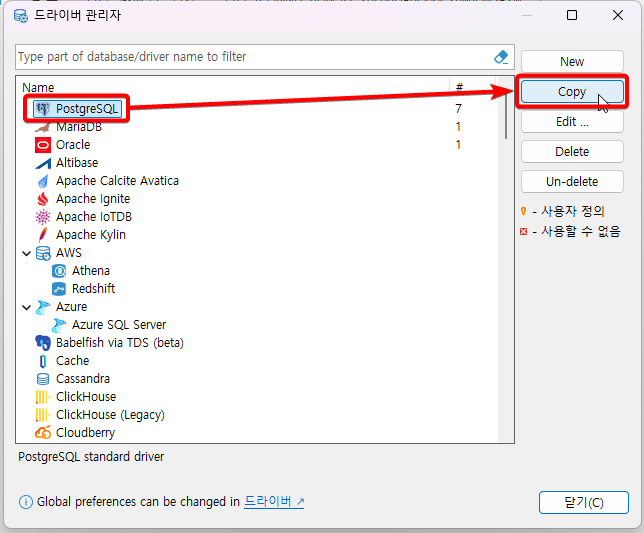Click the Apache Kylin feather icon
The width and height of the screenshot is (644, 533).
43,235
